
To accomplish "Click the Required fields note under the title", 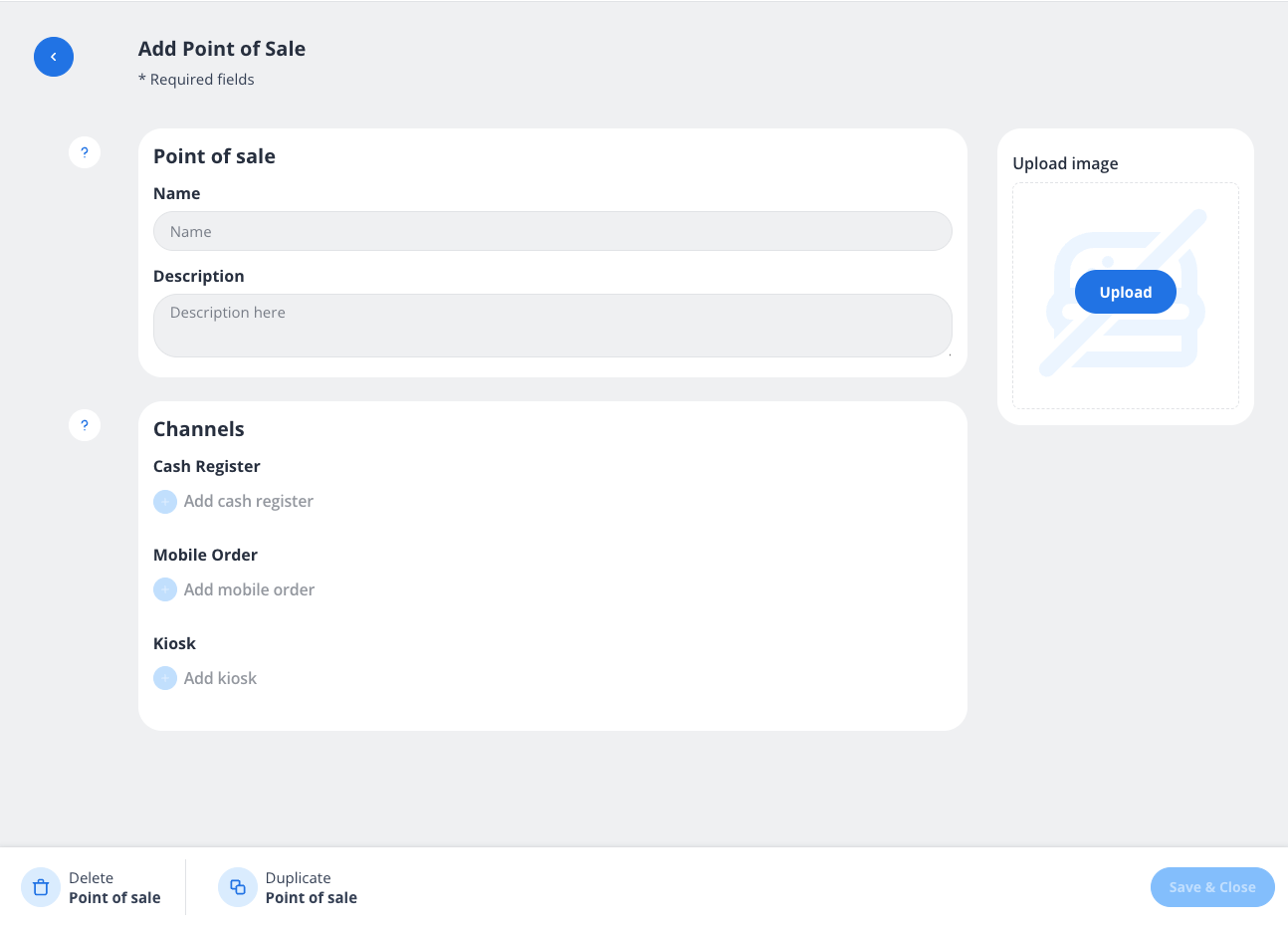I will click(196, 79).
